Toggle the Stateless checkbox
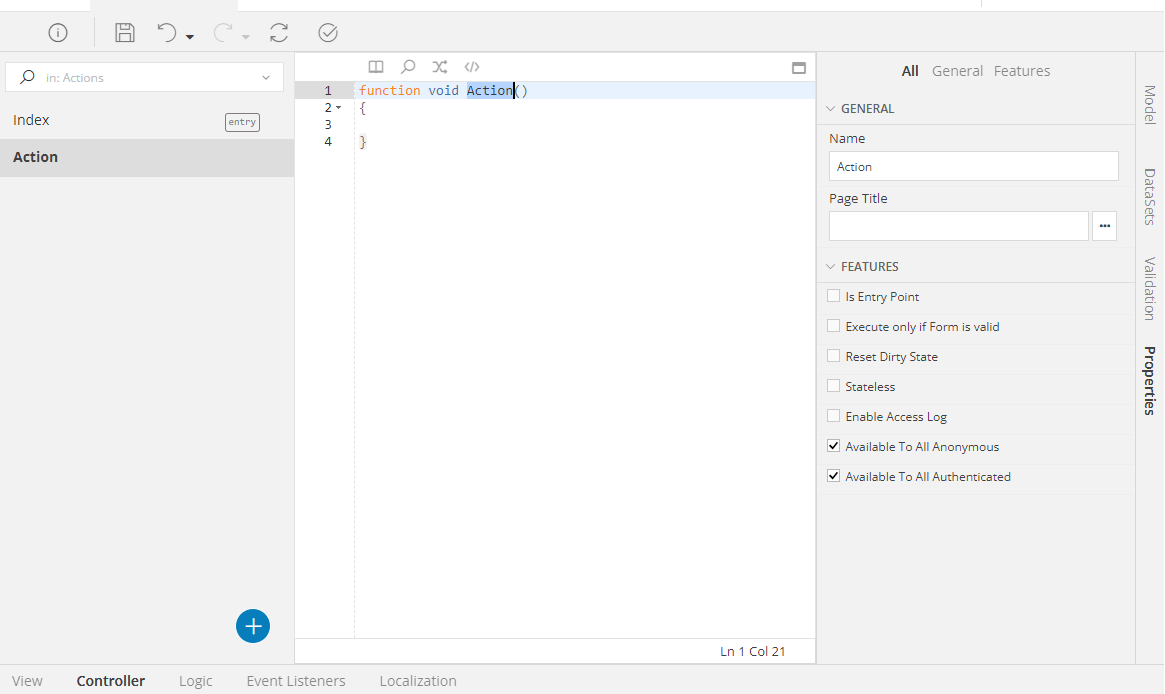The image size is (1165, 694). pos(834,386)
